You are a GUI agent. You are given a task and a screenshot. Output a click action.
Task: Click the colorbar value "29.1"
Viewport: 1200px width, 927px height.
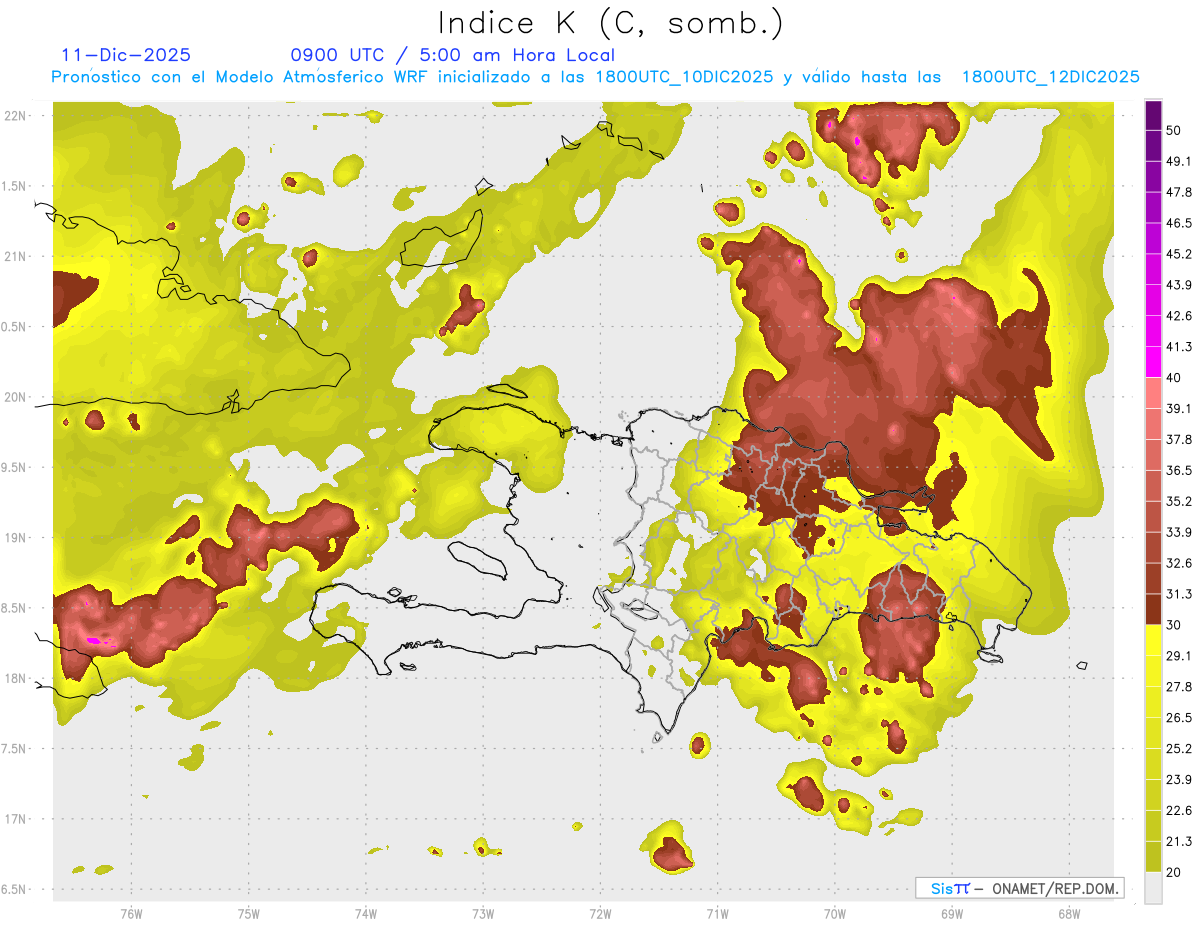pyautogui.click(x=1180, y=656)
